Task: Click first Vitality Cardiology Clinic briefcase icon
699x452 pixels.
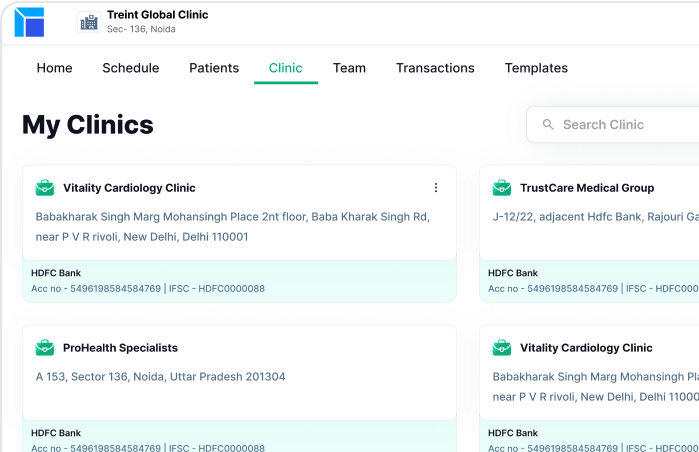Action: tap(45, 188)
